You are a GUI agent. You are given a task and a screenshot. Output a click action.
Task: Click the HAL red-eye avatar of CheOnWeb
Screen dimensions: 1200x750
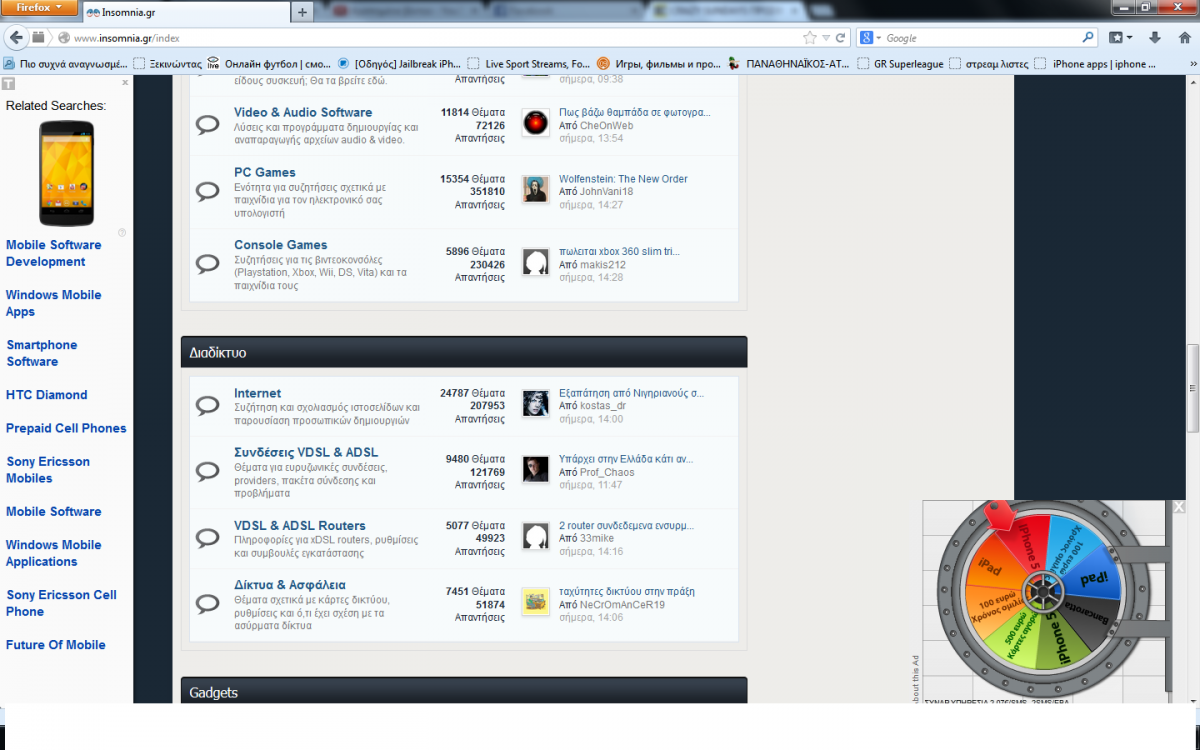pyautogui.click(x=536, y=123)
